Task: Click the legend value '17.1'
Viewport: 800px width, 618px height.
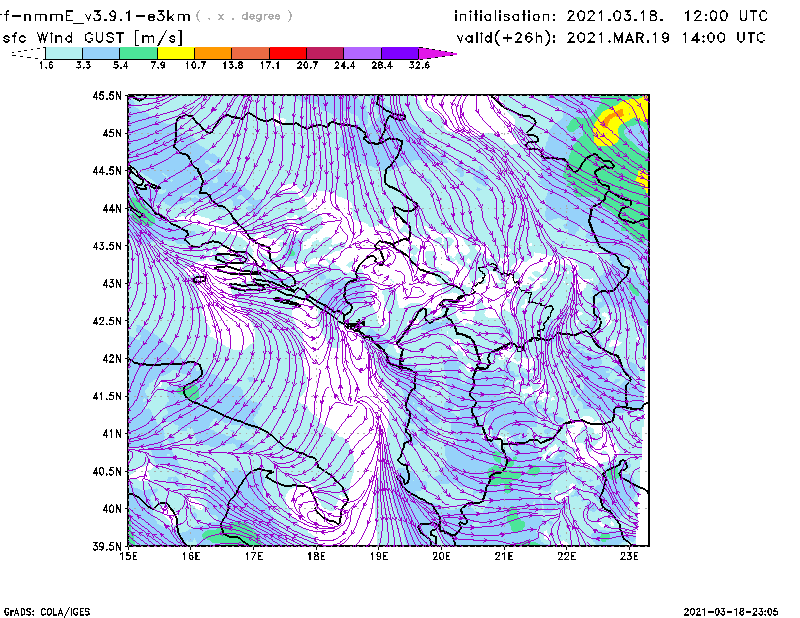Action: (x=269, y=65)
